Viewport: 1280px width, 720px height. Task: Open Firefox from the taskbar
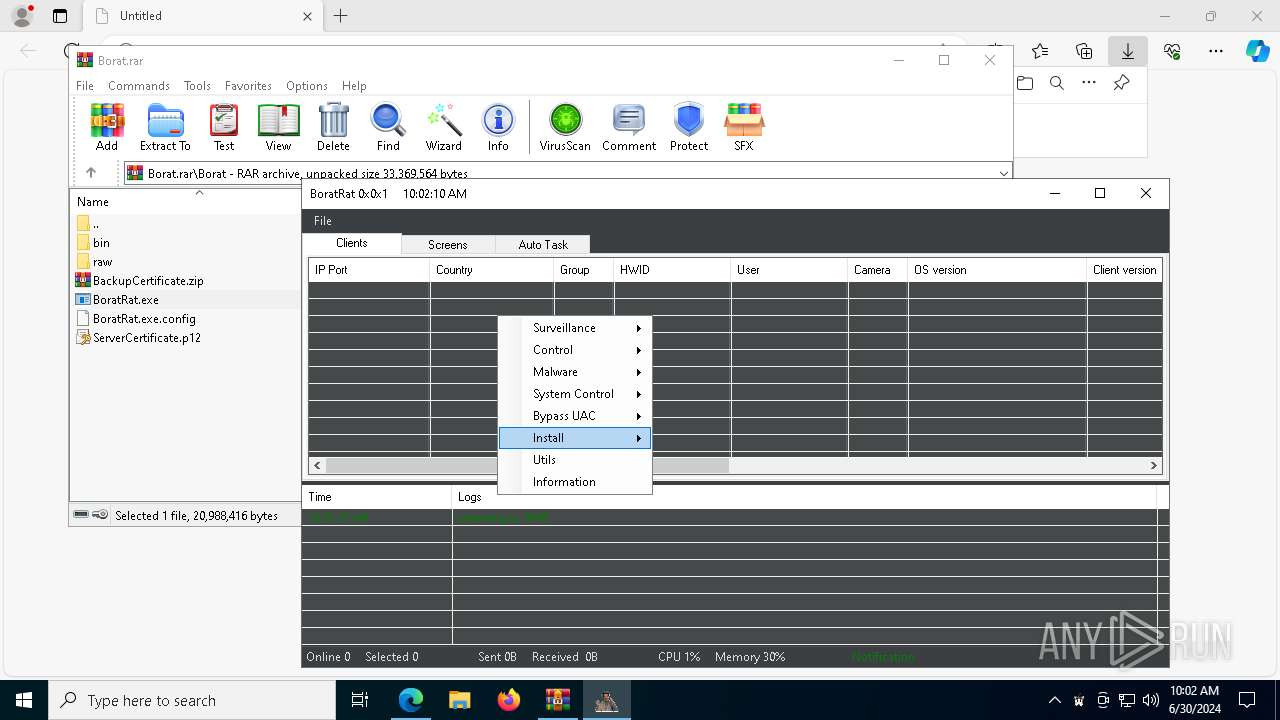click(x=508, y=700)
